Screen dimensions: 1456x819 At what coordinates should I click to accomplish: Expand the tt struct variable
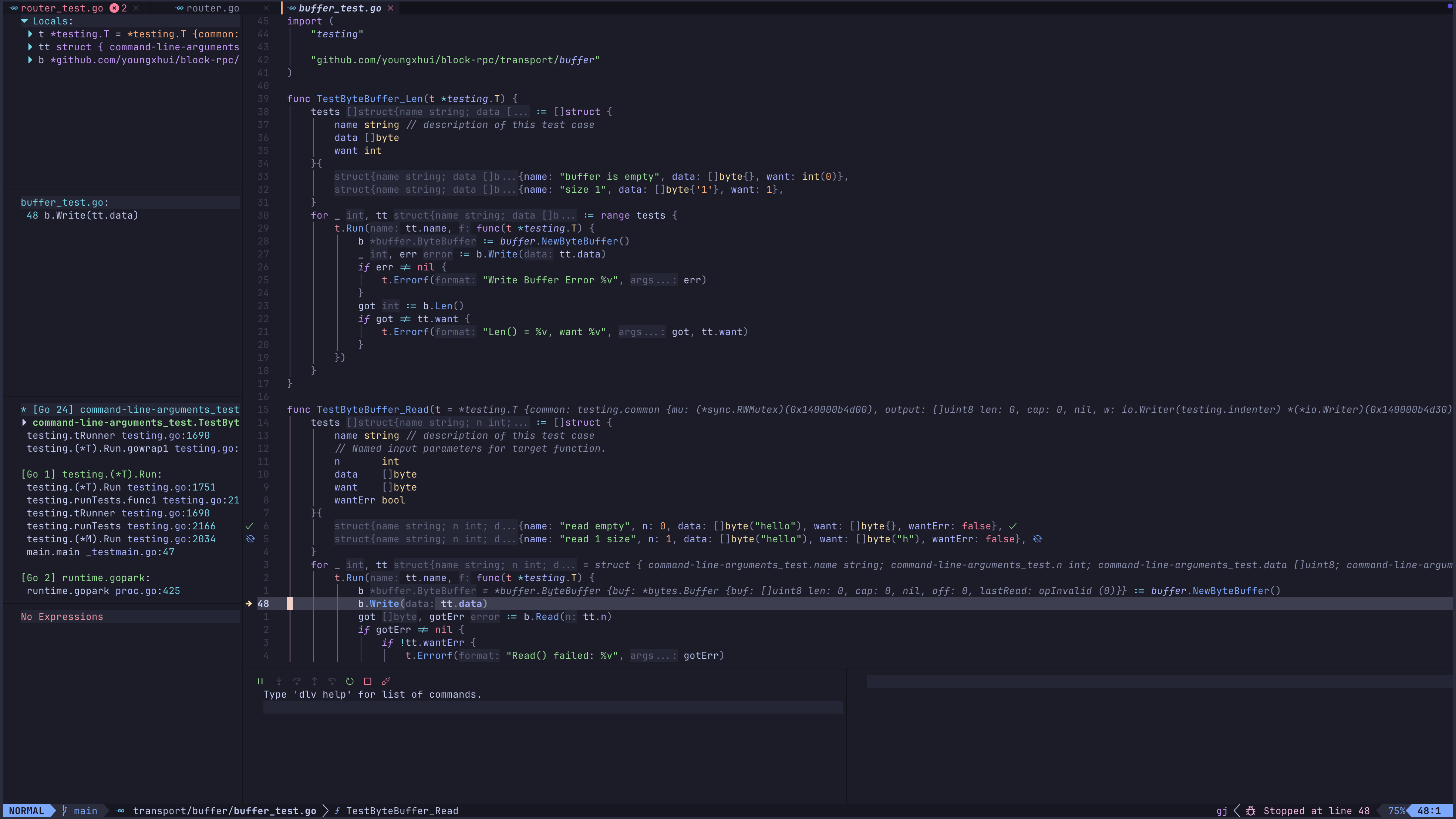tap(30, 47)
